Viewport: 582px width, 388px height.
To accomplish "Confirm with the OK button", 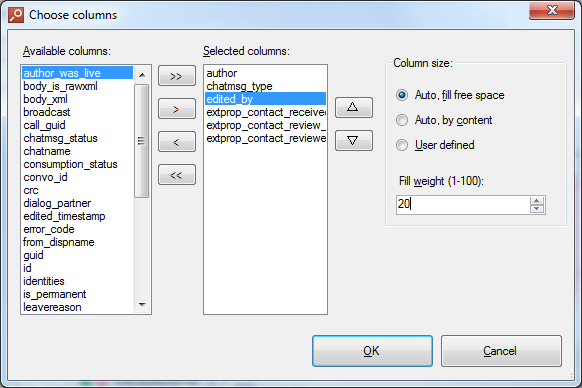I will pos(372,351).
